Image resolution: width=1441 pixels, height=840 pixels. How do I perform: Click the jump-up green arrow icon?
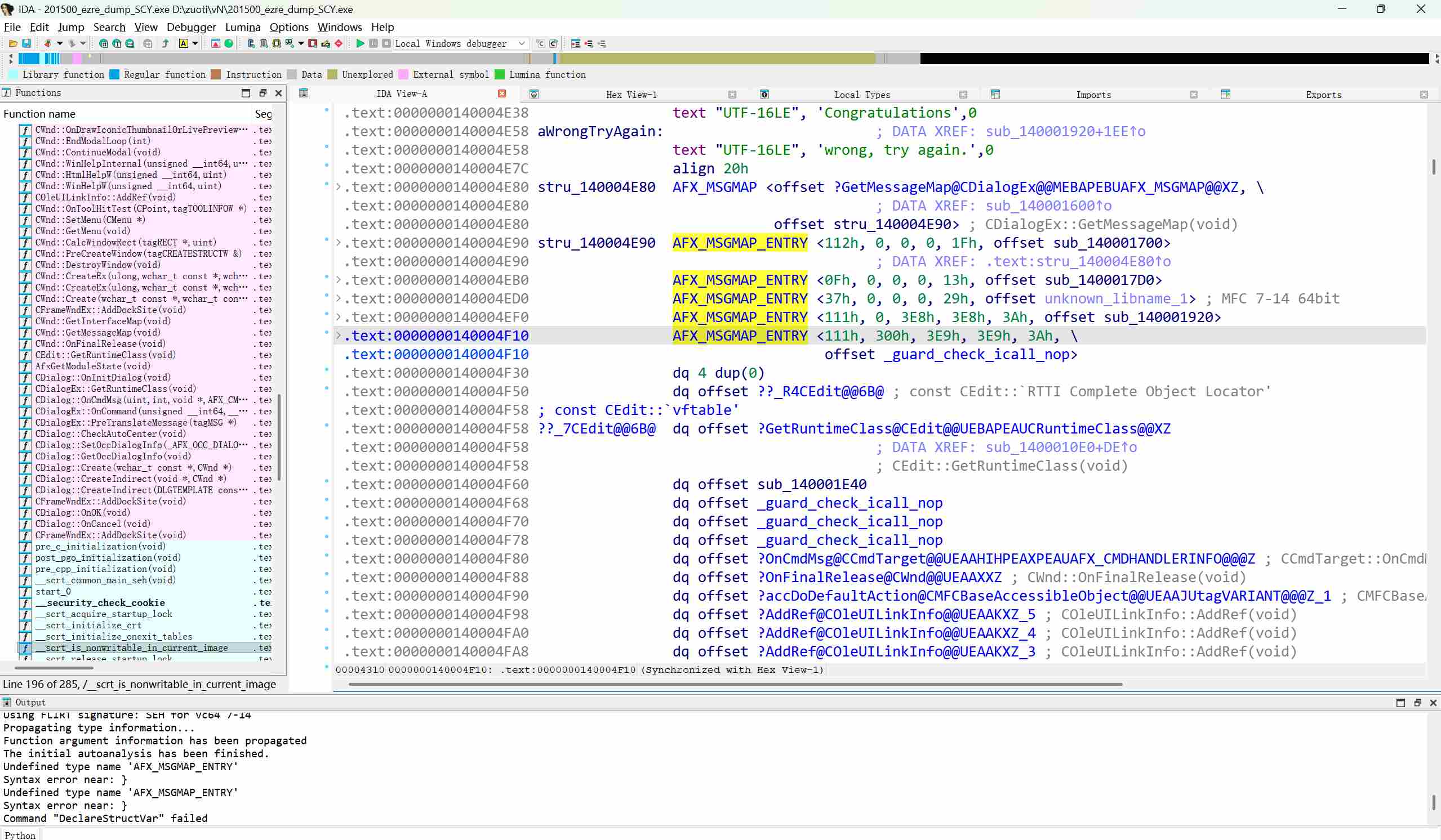[166, 43]
